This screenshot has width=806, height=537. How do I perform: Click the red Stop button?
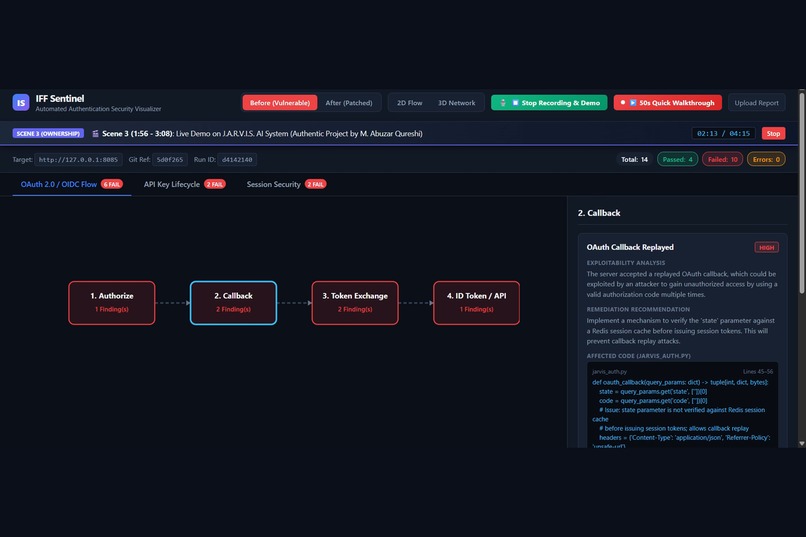tap(773, 134)
